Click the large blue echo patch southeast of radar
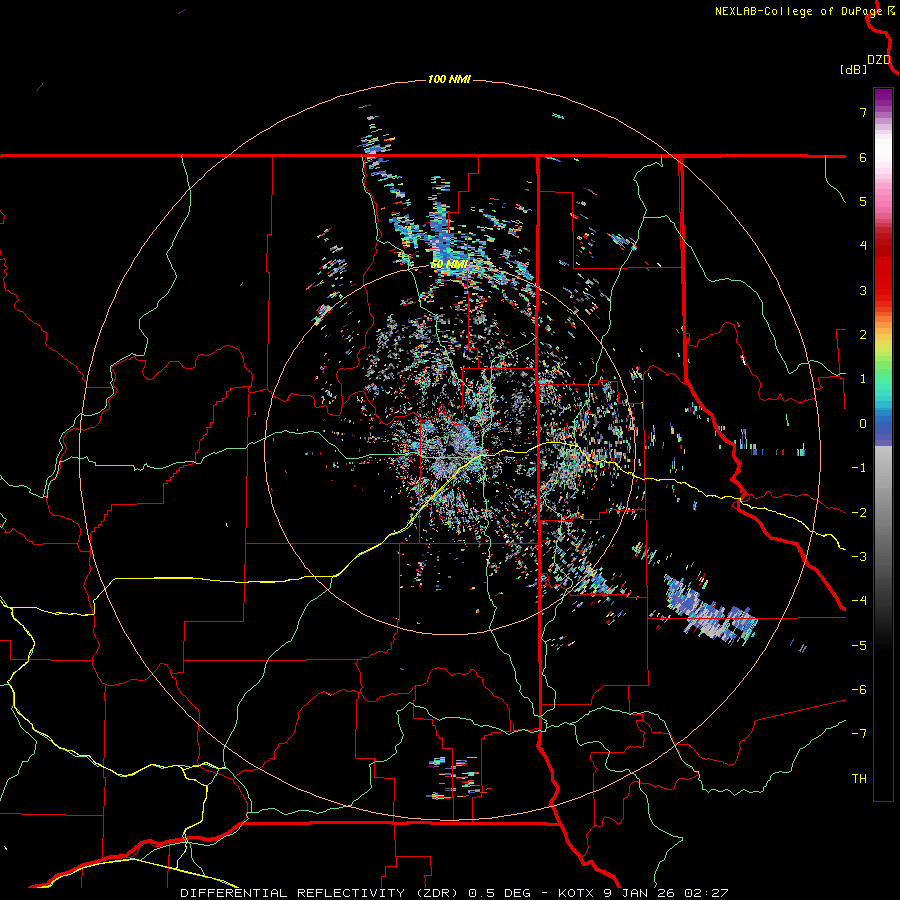900x900 pixels. coord(709,610)
